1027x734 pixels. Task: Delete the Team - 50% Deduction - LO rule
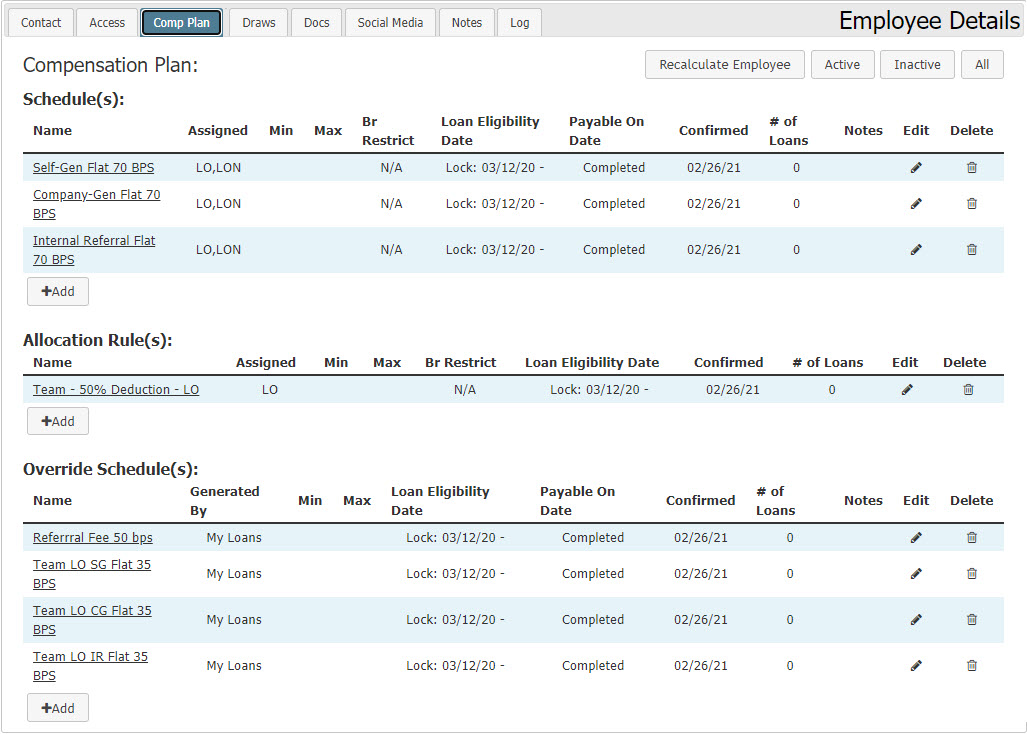968,390
